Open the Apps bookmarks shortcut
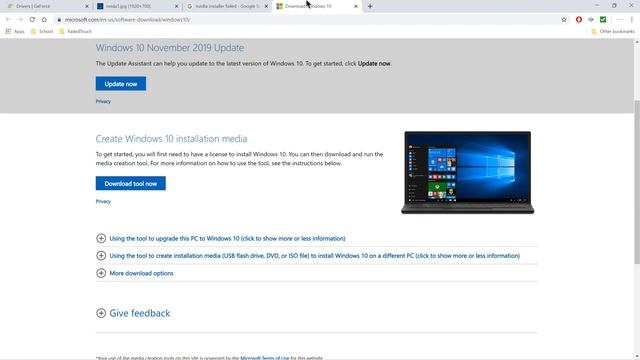The height and width of the screenshot is (360, 640). point(15,31)
